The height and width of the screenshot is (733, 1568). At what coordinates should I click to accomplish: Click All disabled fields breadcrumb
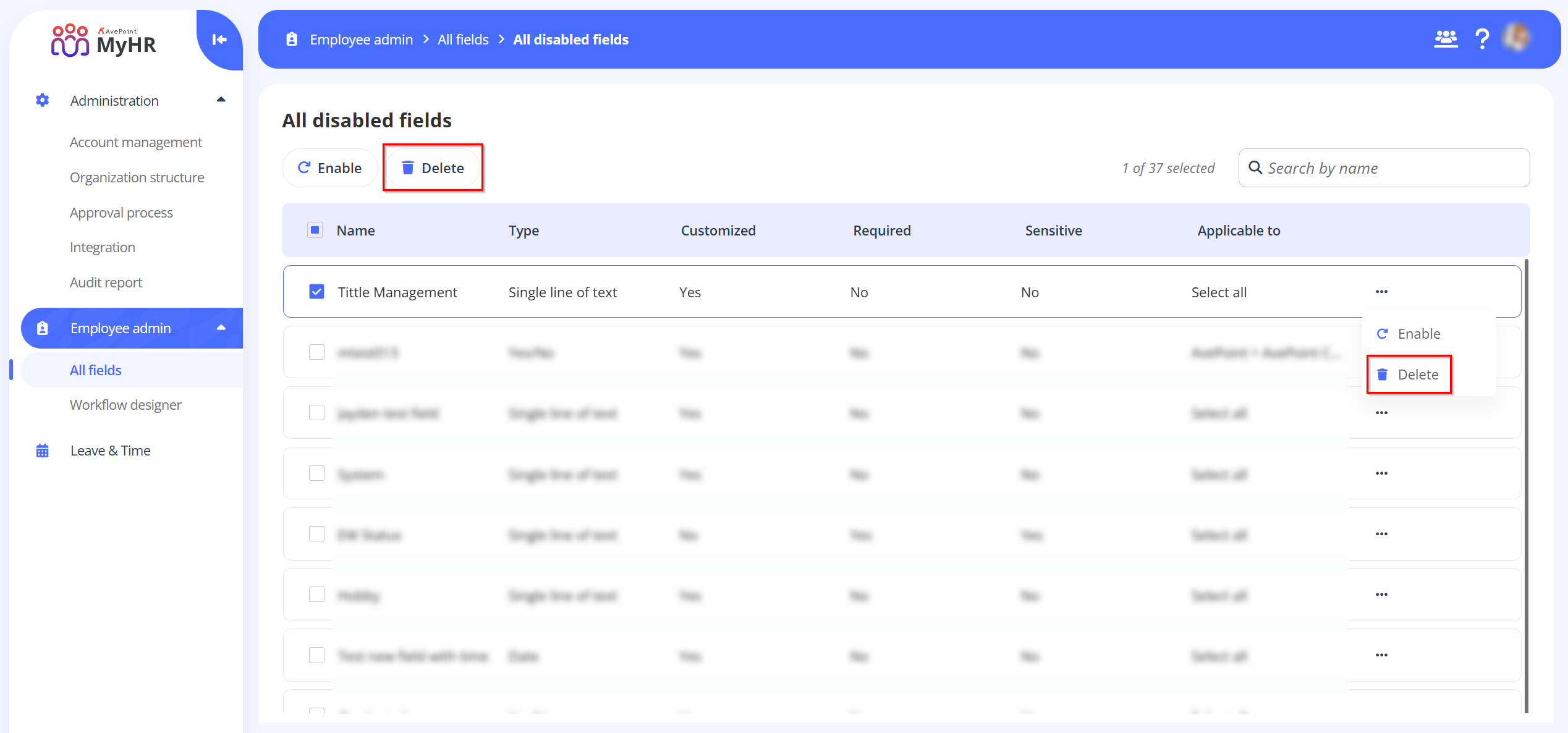coord(570,40)
